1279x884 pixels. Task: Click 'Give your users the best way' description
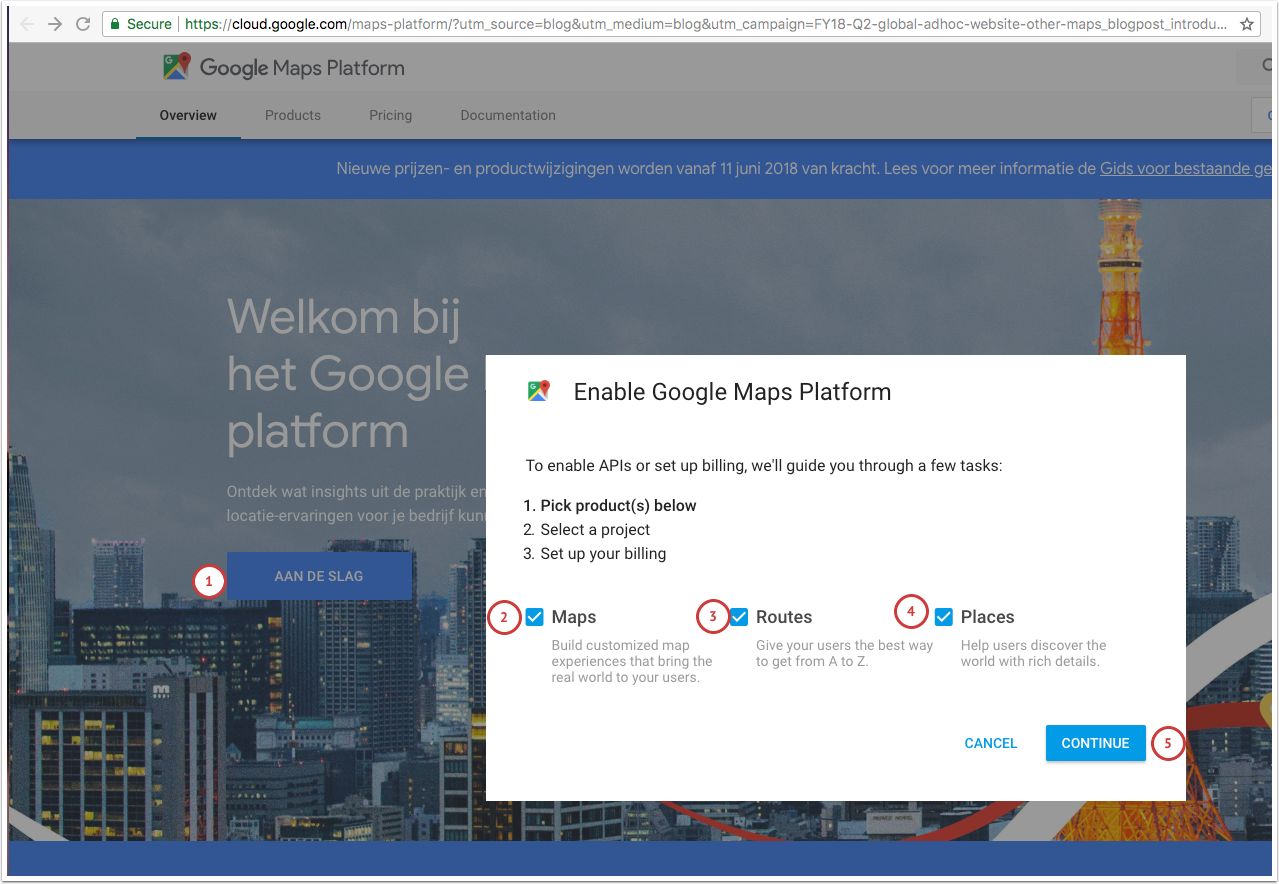844,653
